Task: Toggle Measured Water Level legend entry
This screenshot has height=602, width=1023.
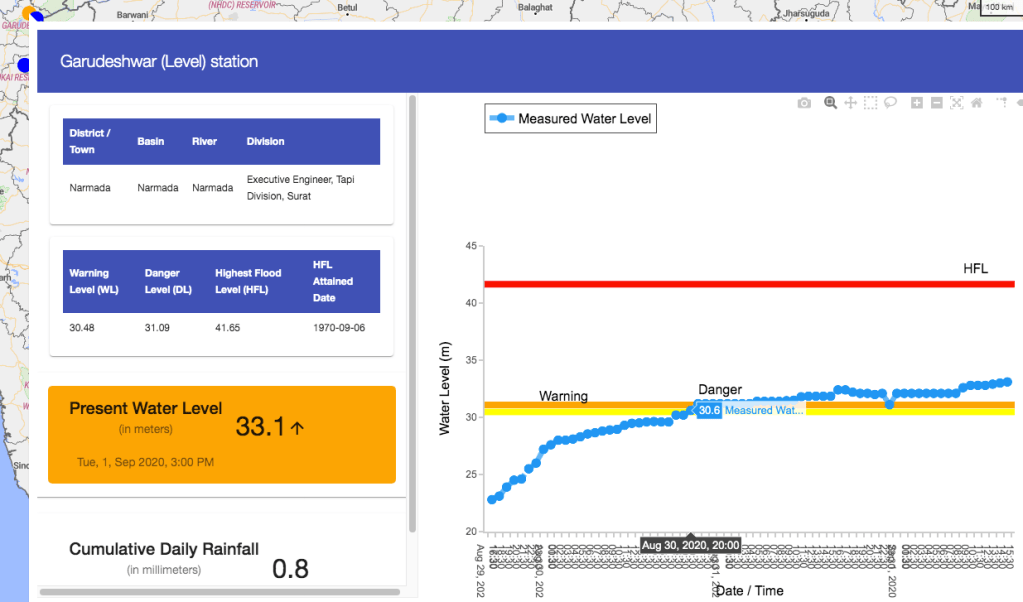Action: click(x=571, y=119)
